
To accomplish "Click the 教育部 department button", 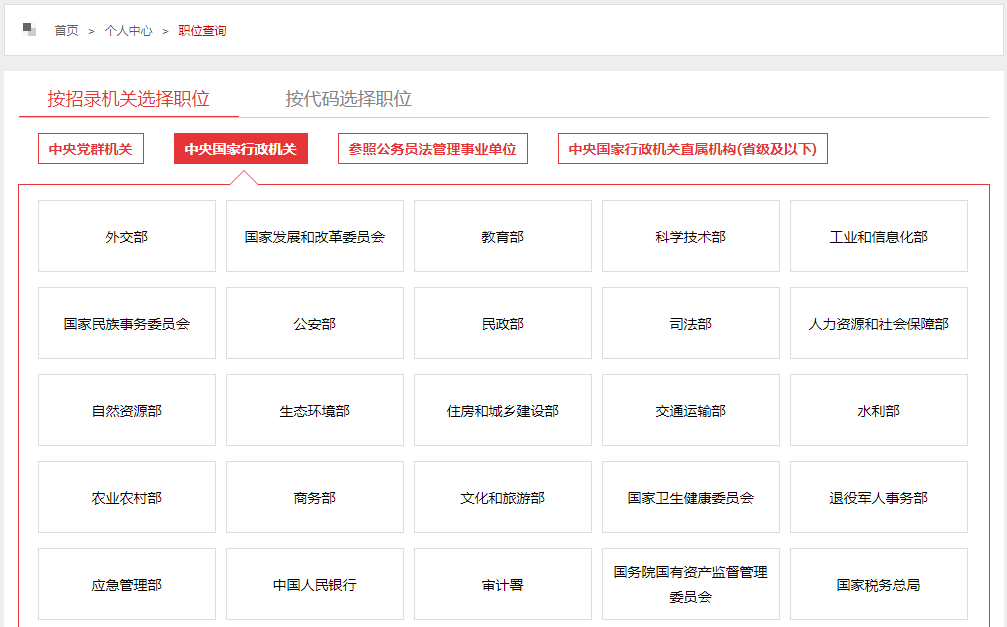I will click(x=502, y=236).
